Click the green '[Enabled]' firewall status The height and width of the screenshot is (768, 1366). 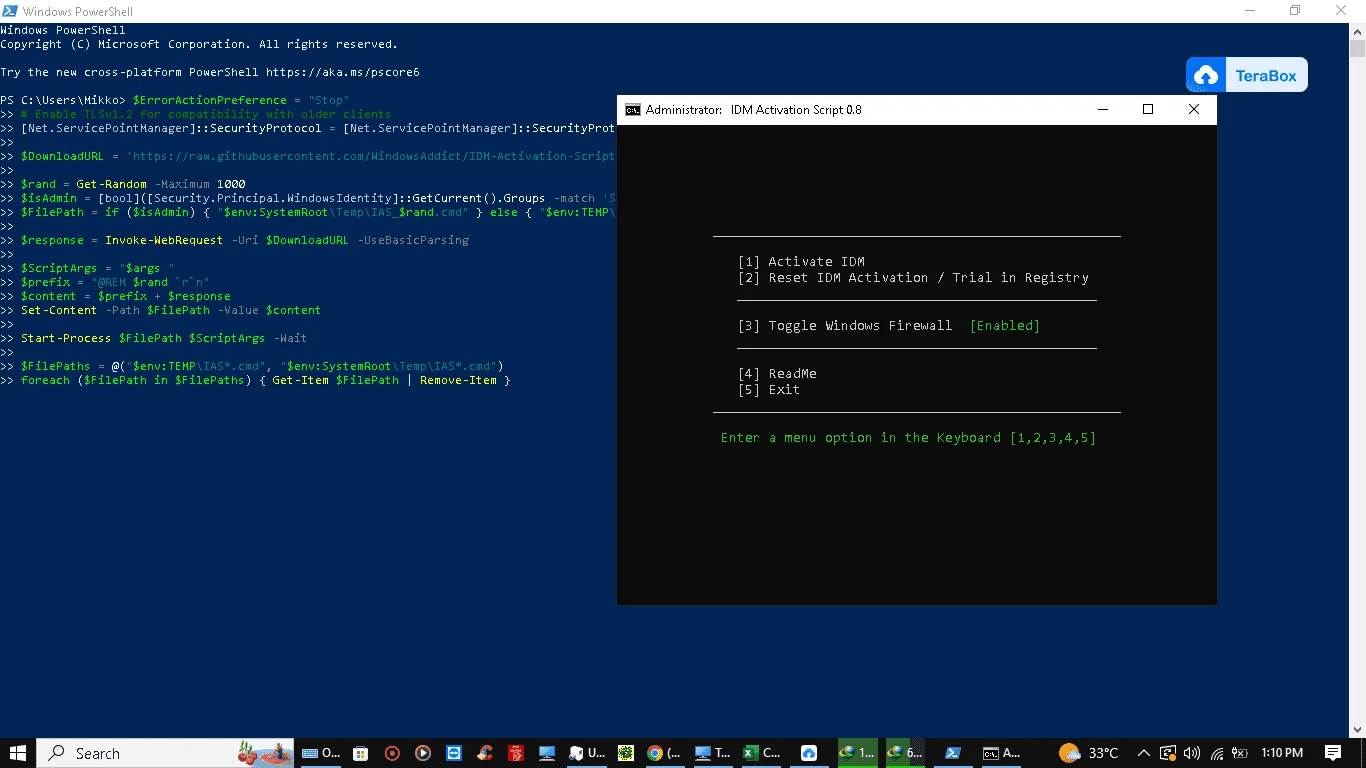(1005, 326)
